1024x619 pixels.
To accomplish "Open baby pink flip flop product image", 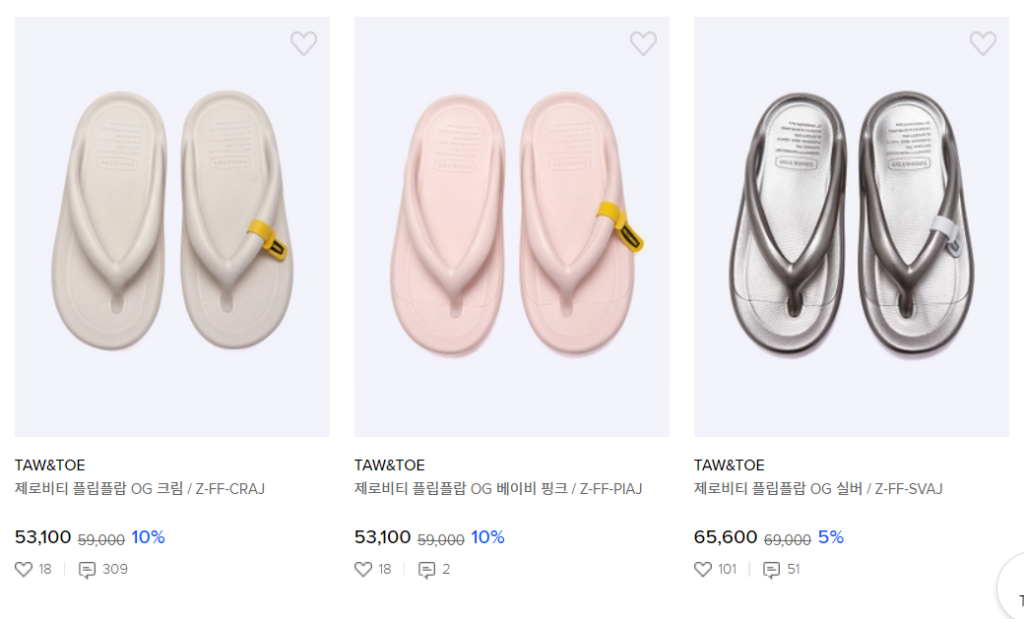I will tap(511, 226).
